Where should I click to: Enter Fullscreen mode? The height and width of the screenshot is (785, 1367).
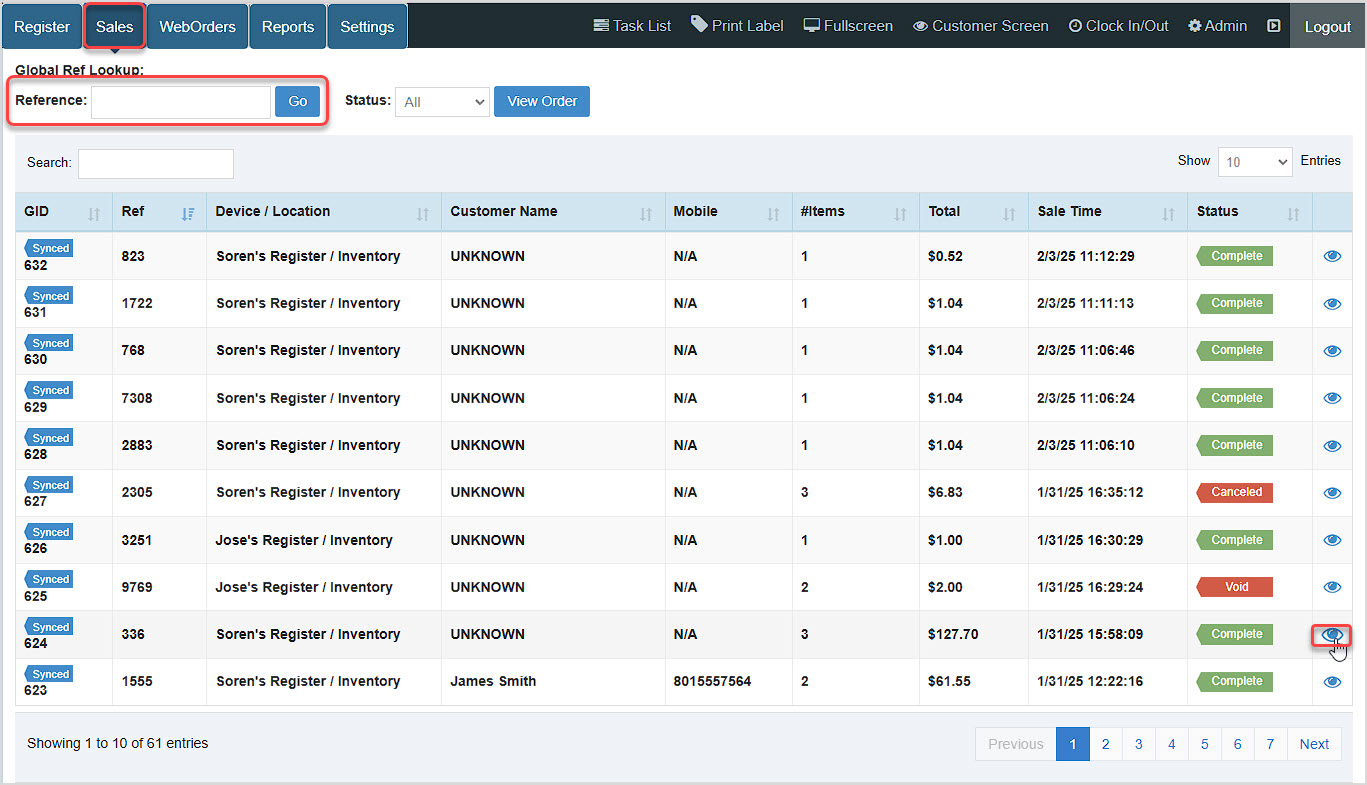point(847,25)
